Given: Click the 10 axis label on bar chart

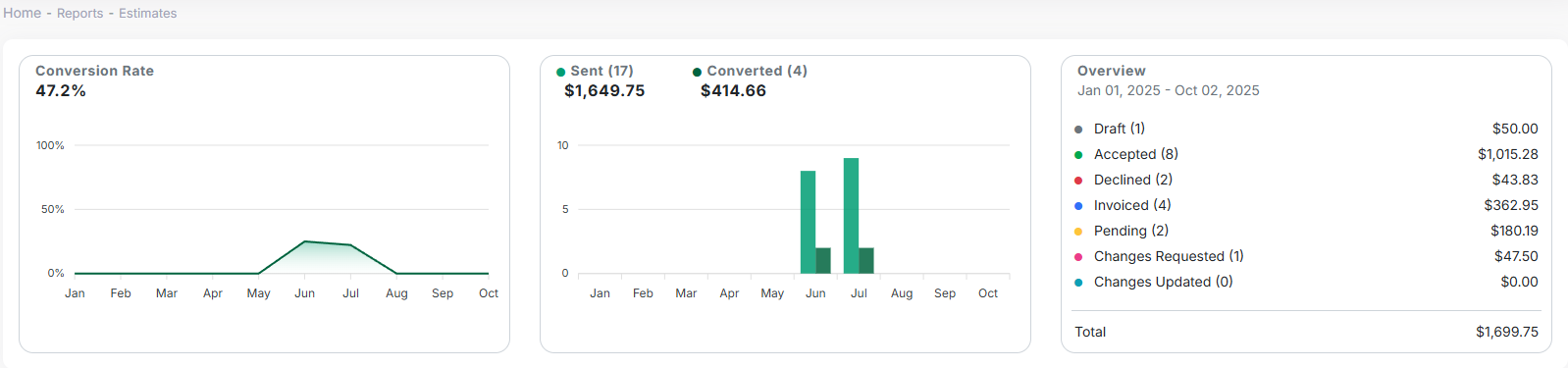Looking at the screenshot, I should coord(562,145).
